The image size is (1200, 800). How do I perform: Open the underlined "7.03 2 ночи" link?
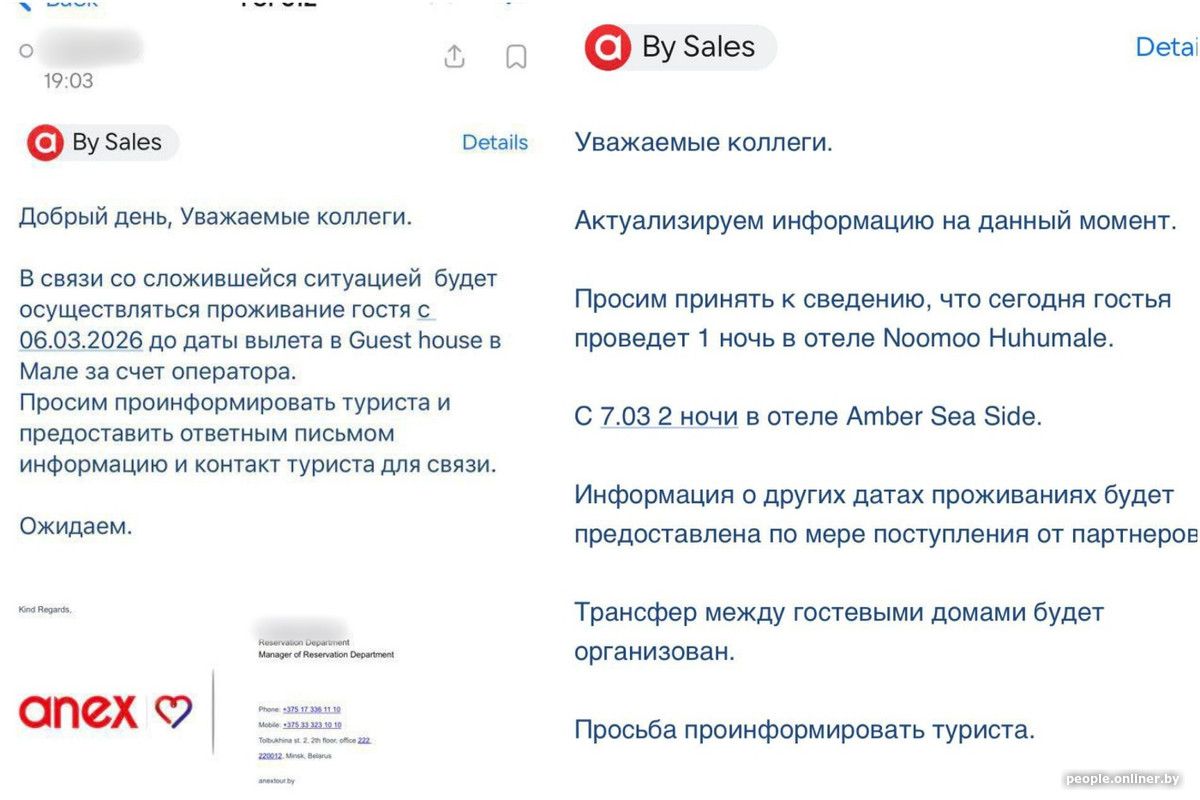[669, 417]
